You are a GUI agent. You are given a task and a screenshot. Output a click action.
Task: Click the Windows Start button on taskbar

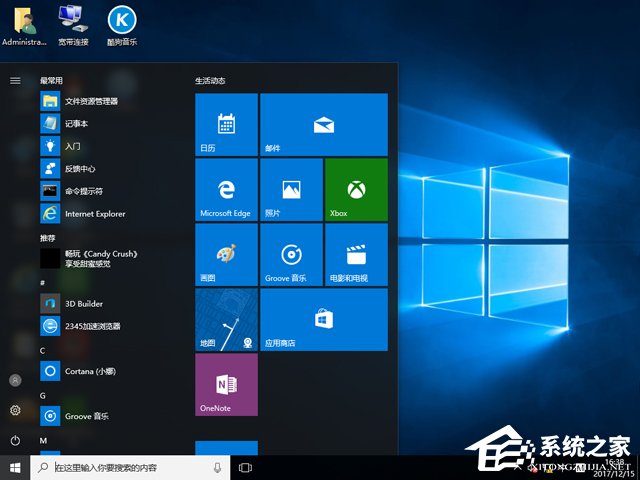pos(15,468)
